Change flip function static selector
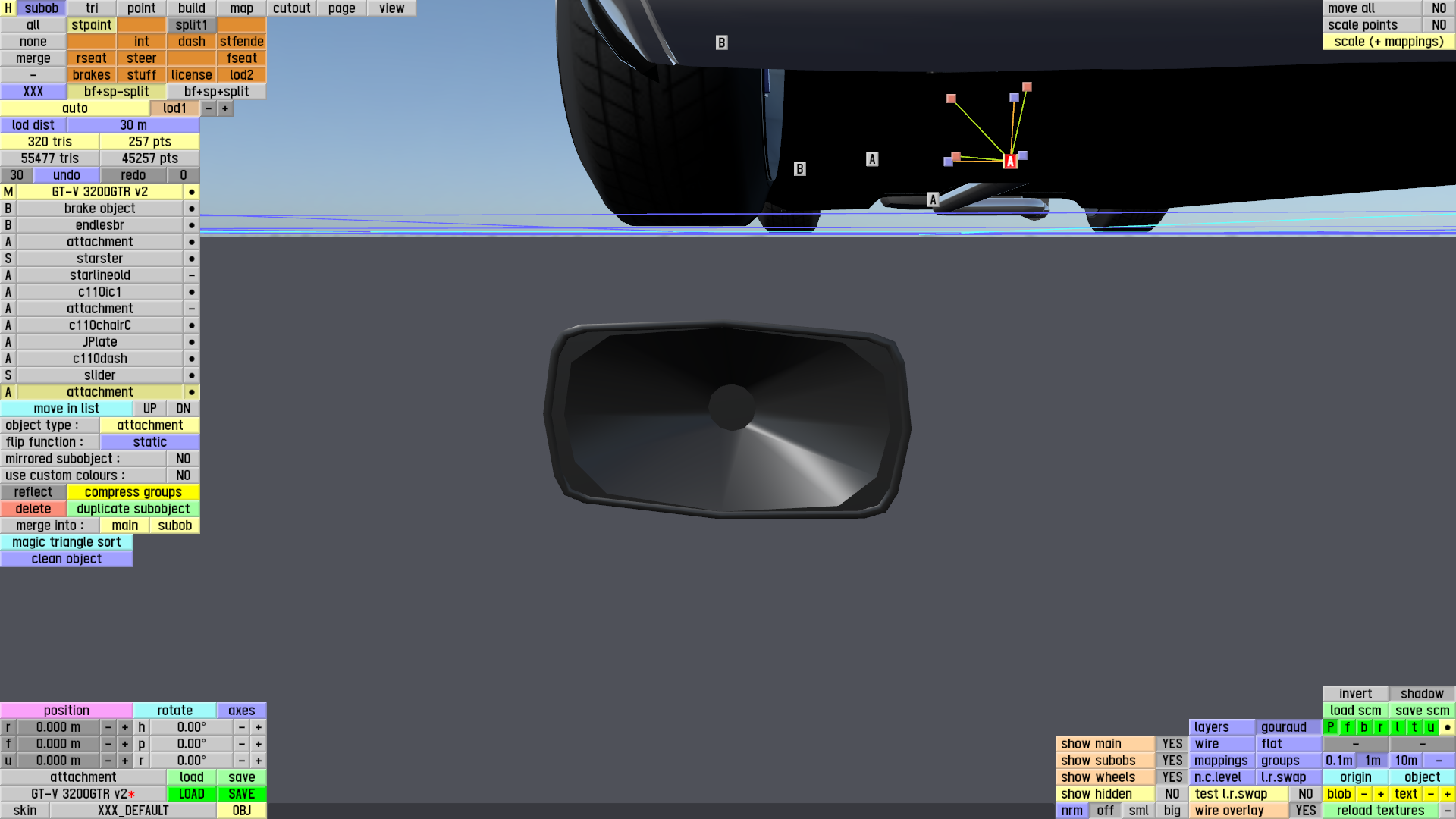Screen dimensions: 1456x819 pos(149,442)
